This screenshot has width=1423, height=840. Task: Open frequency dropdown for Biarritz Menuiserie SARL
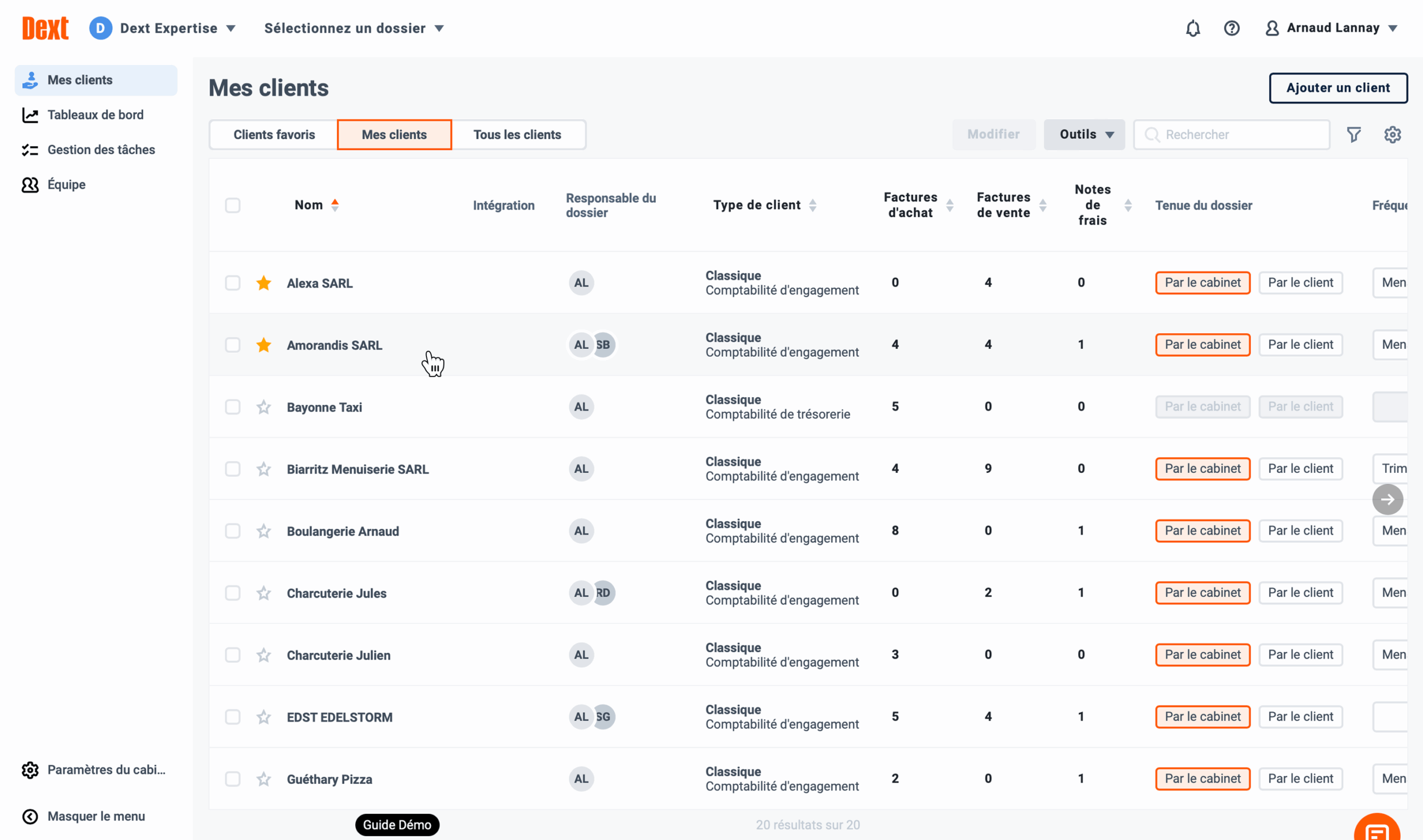(1390, 469)
